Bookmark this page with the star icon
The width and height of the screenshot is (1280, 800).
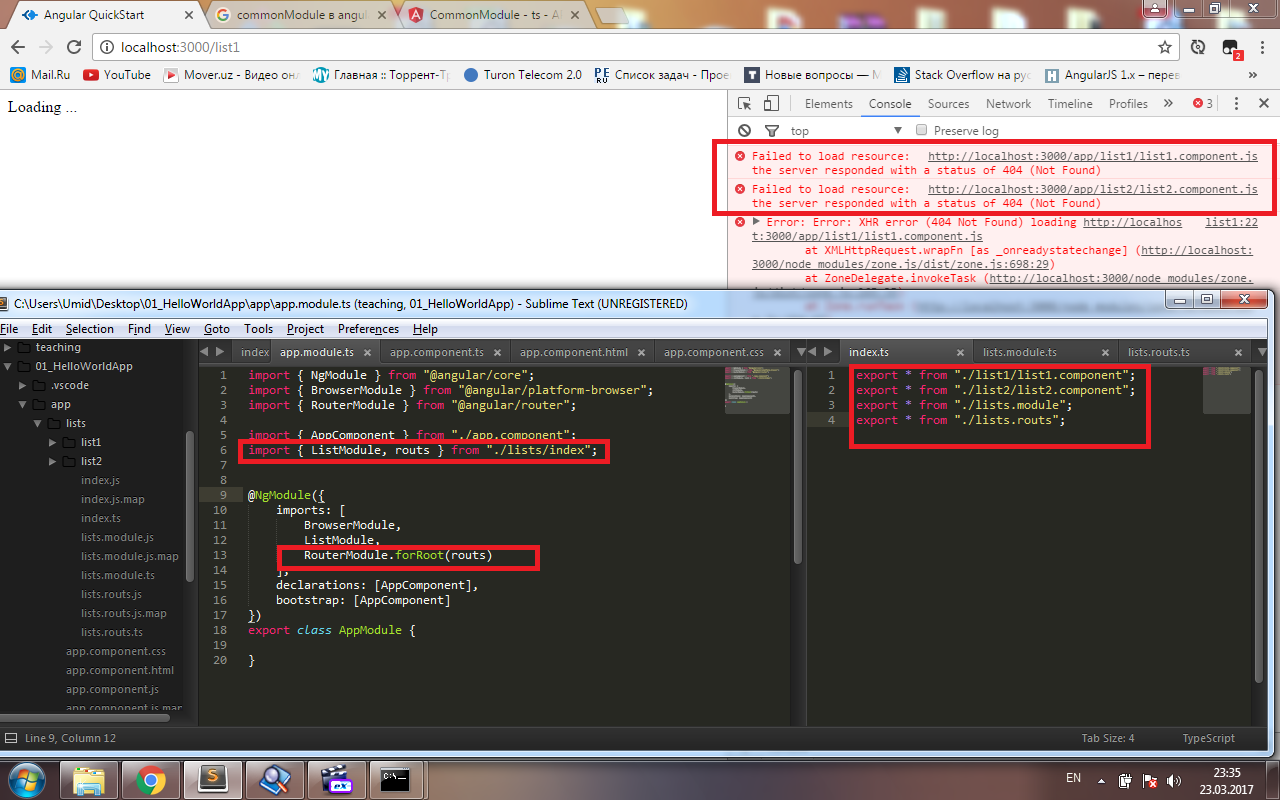pyautogui.click(x=1164, y=47)
